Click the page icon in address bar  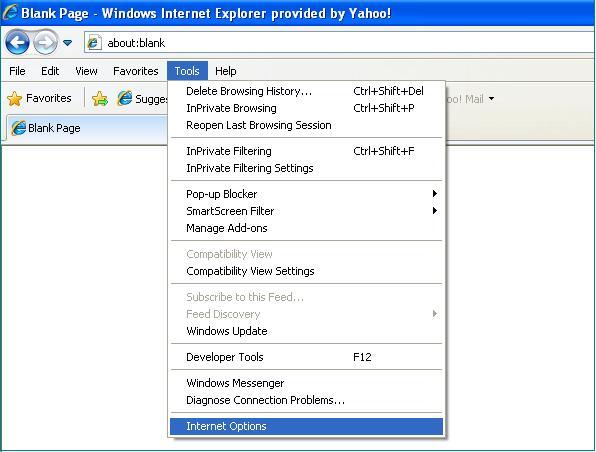point(94,43)
